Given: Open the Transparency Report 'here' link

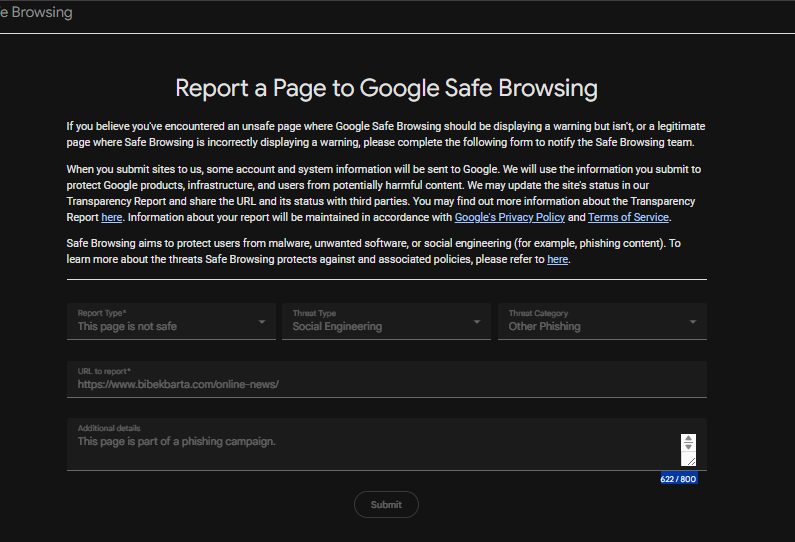Looking at the screenshot, I should pyautogui.click(x=112, y=217).
